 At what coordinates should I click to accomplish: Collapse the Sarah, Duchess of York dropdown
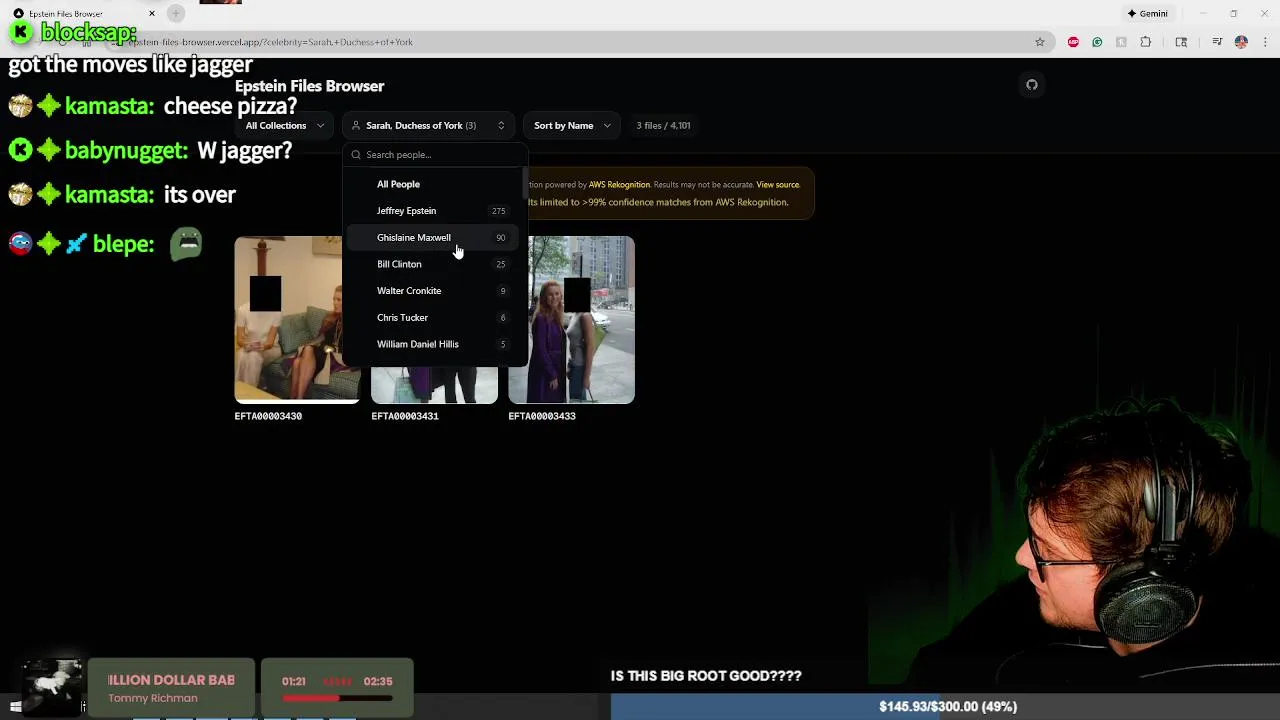[428, 126]
